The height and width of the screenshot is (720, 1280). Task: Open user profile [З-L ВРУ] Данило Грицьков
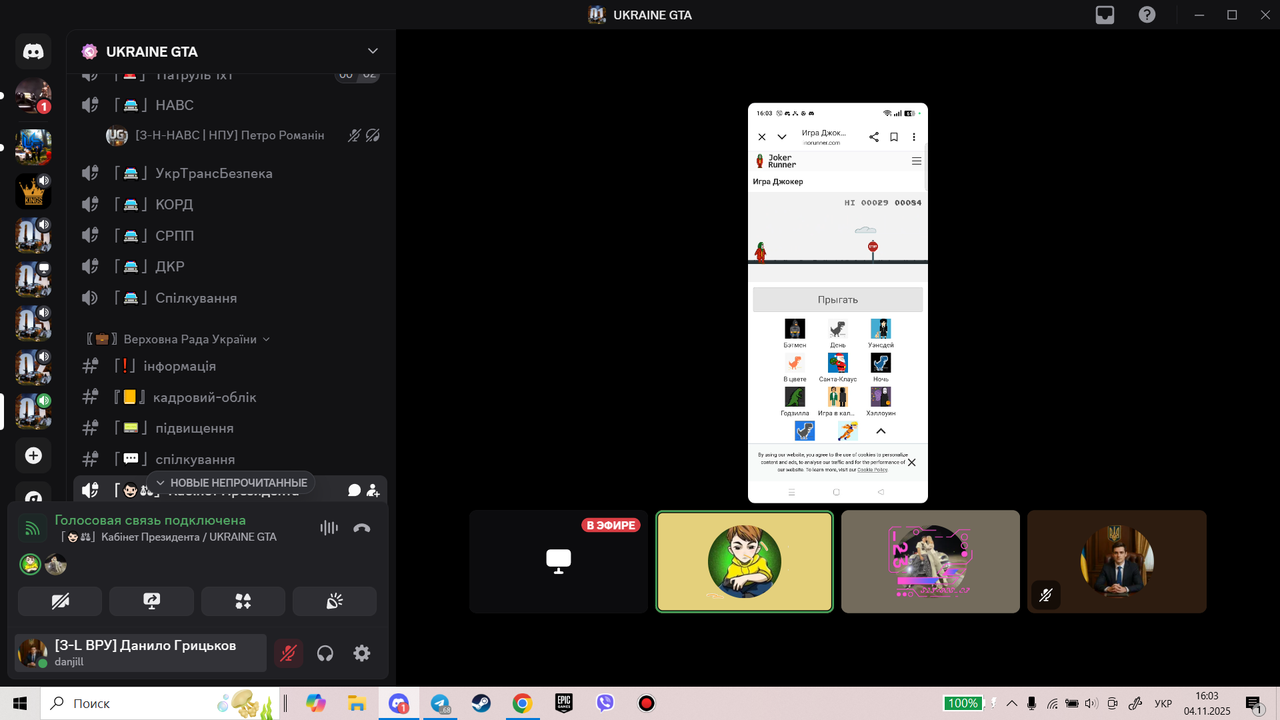pyautogui.click(x=141, y=653)
